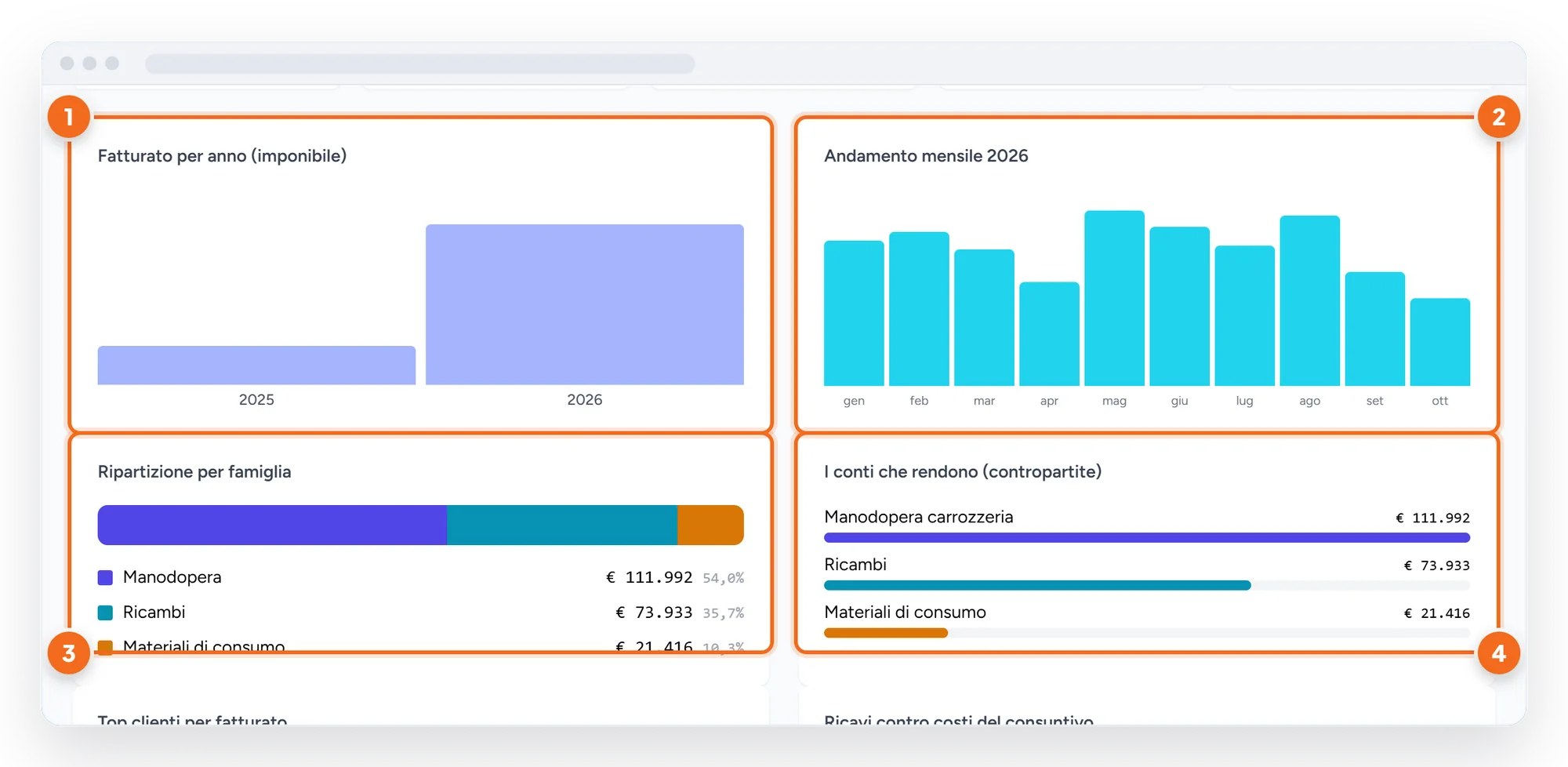Screen dimensions: 1568x767
Task: Click the Manodopera carrozzeria progress bar
Action: coord(1147,537)
